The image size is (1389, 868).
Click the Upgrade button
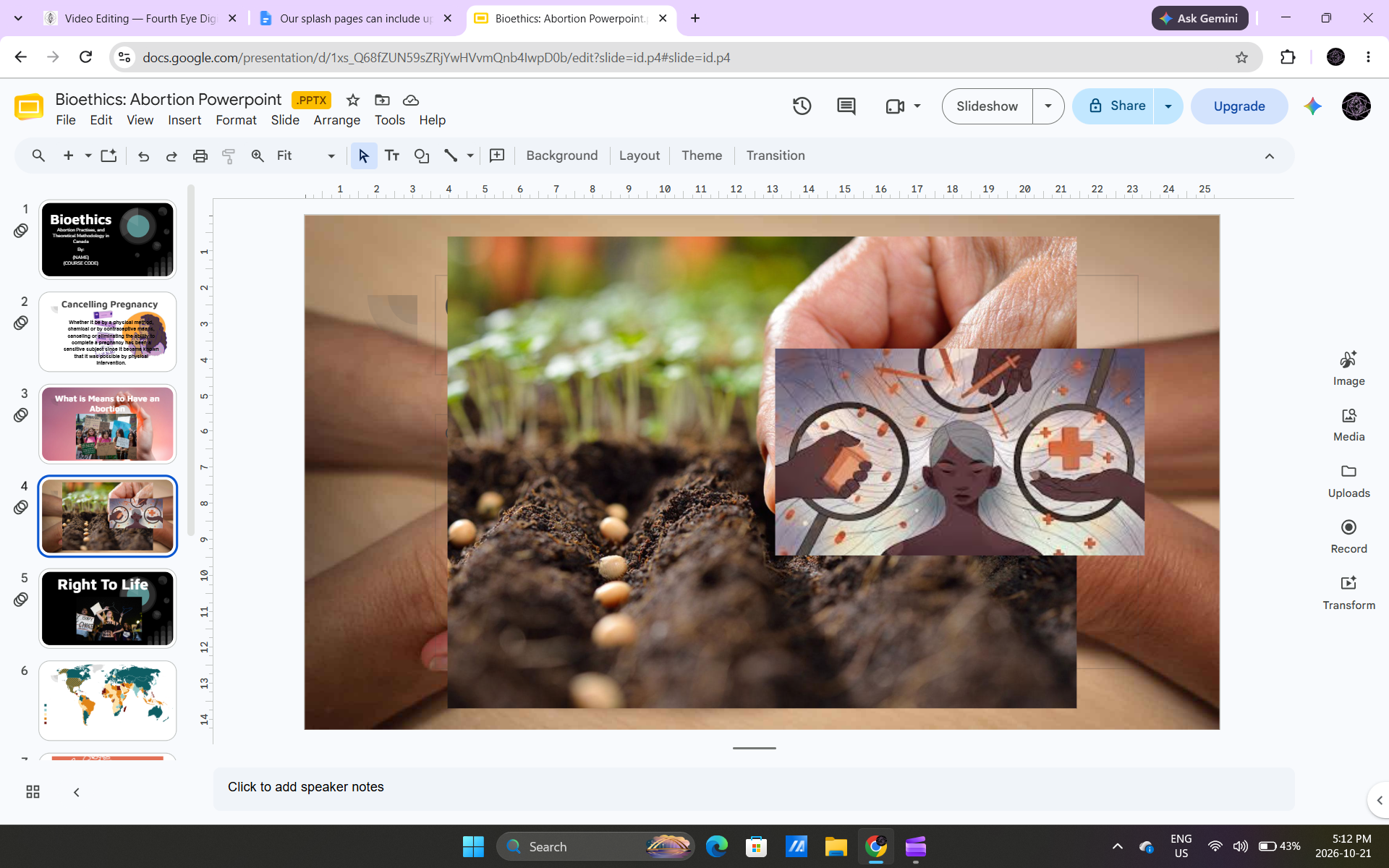(1239, 106)
